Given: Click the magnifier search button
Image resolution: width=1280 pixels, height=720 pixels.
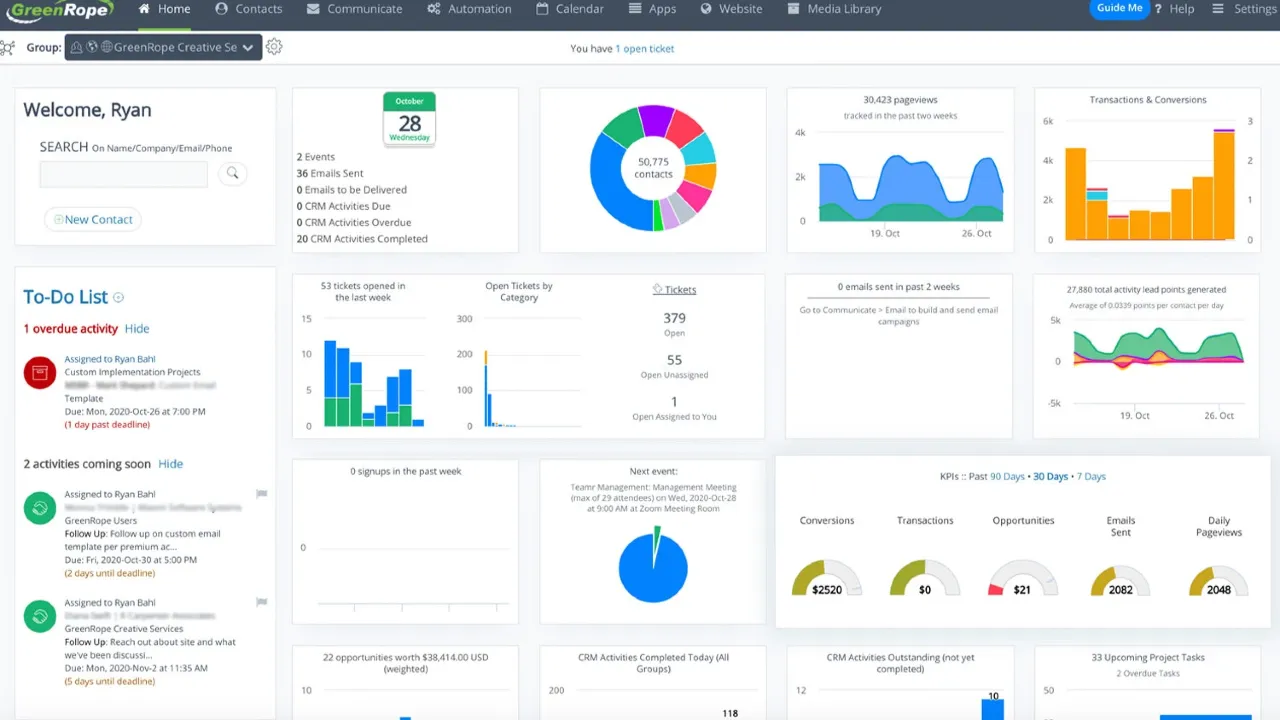Looking at the screenshot, I should click(x=232, y=174).
